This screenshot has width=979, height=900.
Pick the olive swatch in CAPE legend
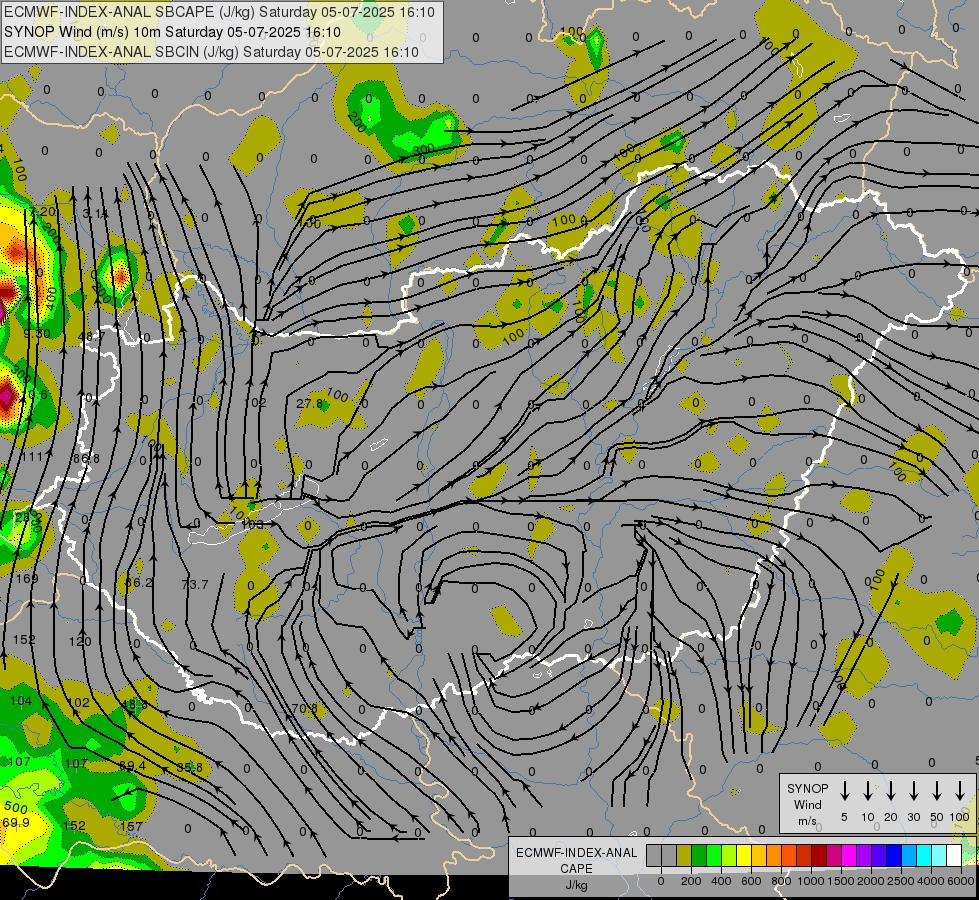684,856
